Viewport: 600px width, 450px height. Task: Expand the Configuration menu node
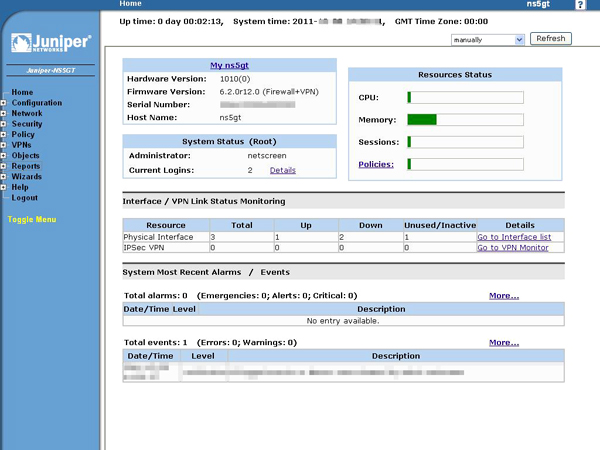3,103
